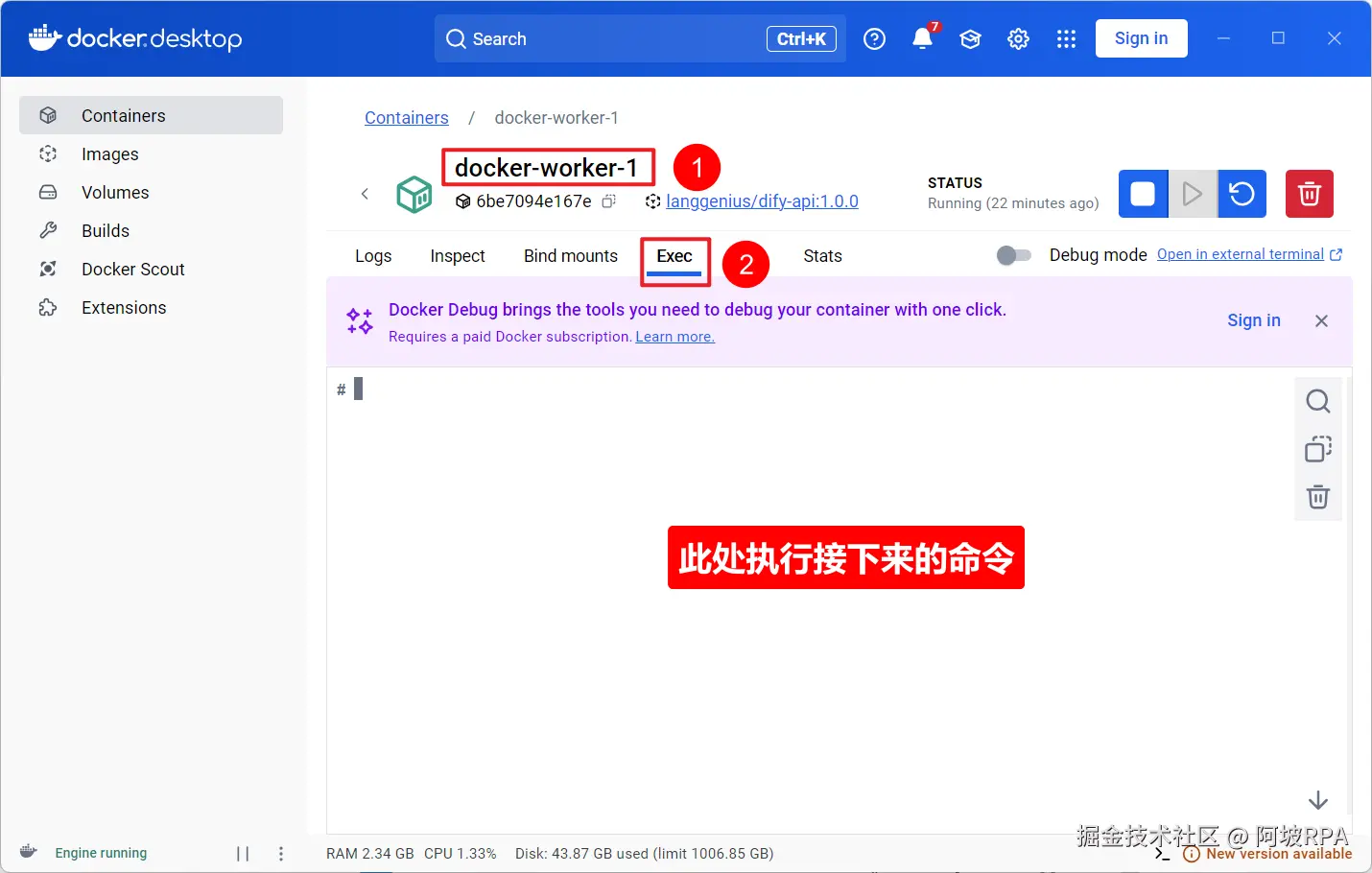This screenshot has width=1372, height=873.
Task: Open the help question mark icon
Action: pyautogui.click(x=874, y=38)
